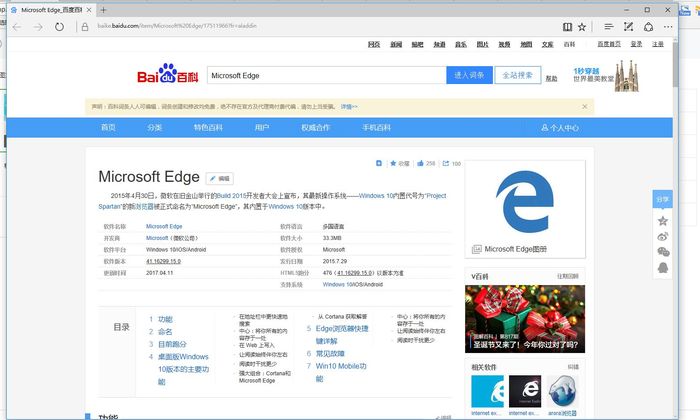The height and width of the screenshot is (420, 700).
Task: Open 用户 in blue navigation bar
Action: click(x=262, y=128)
